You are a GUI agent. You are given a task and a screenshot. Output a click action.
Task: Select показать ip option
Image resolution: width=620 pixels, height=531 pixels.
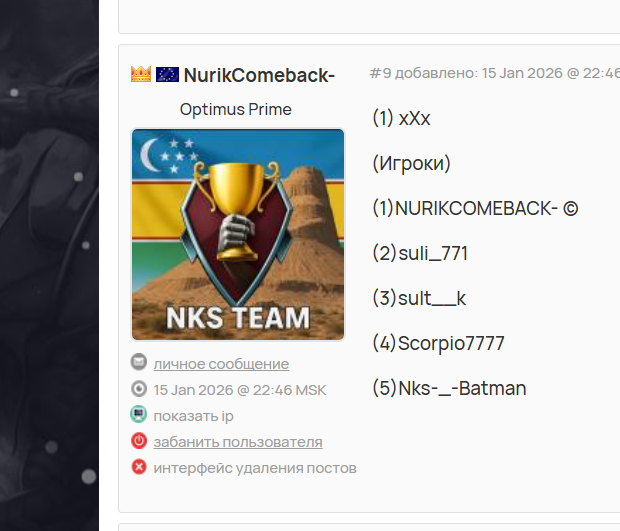coord(193,416)
